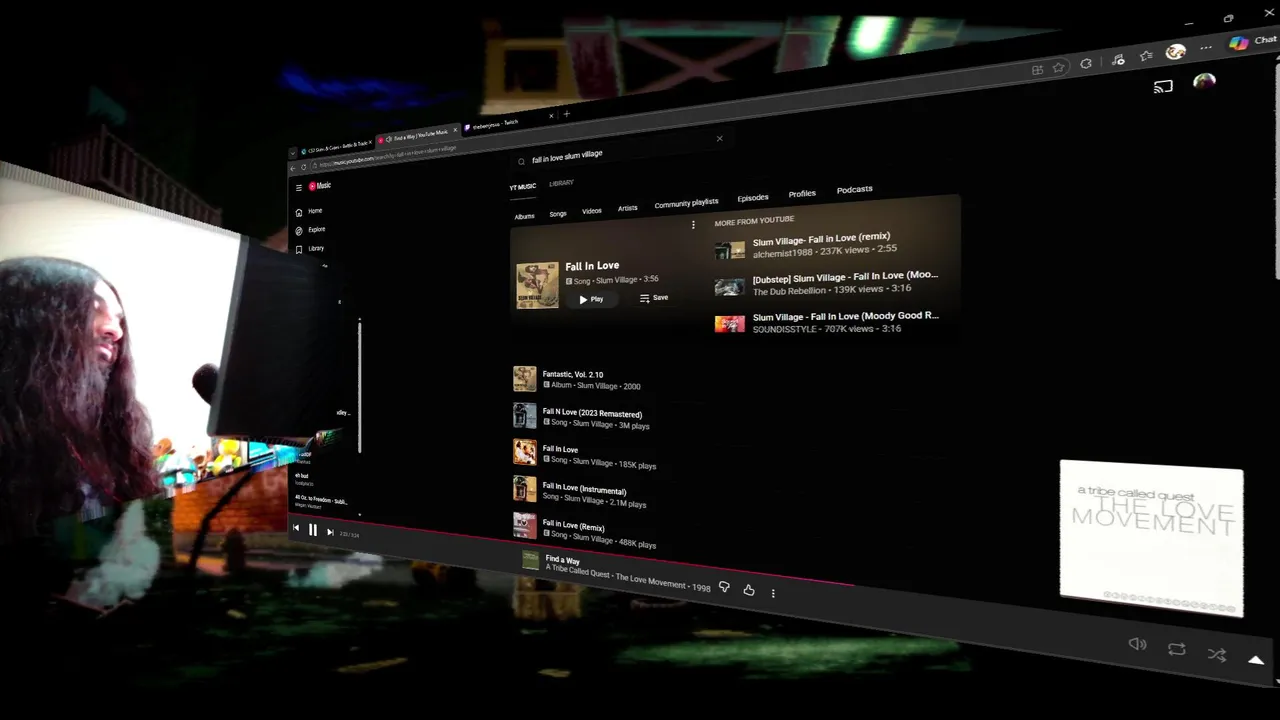This screenshot has height=720, width=1280.
Task: Open the browser favorites list icon
Action: [1146, 56]
